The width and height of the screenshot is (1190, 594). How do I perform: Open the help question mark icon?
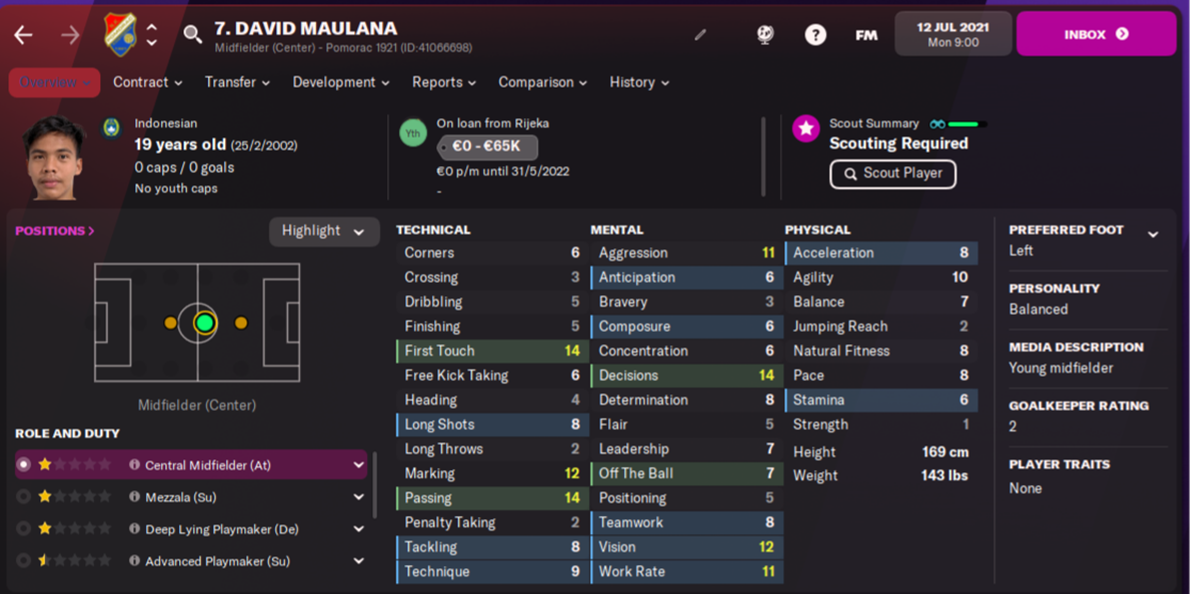pos(816,35)
